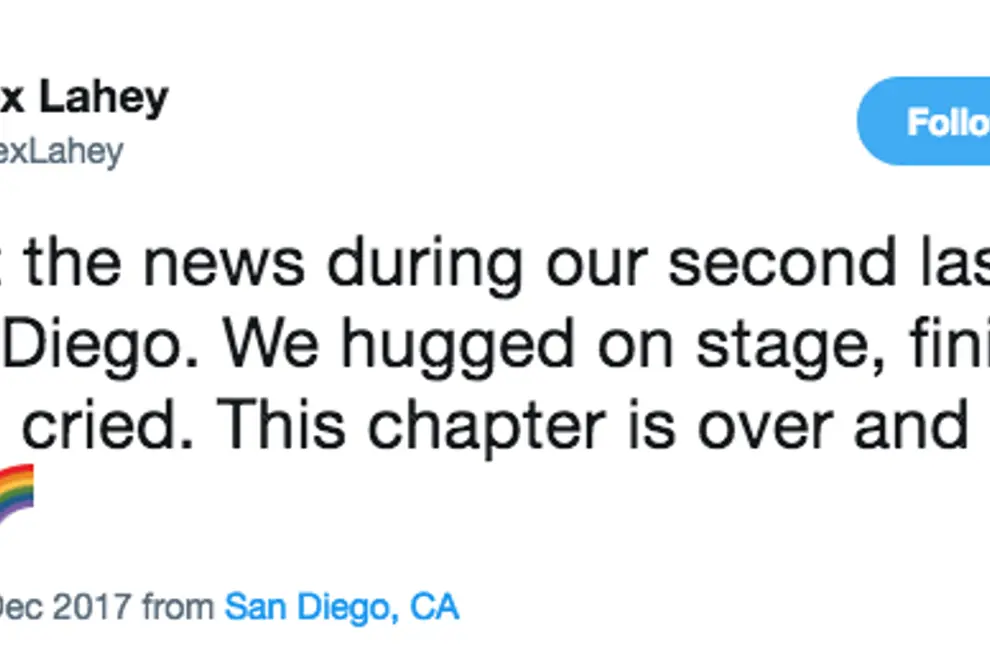Screen dimensions: 990x660
Task: Click the grey exLahey username handle
Action: [62, 152]
